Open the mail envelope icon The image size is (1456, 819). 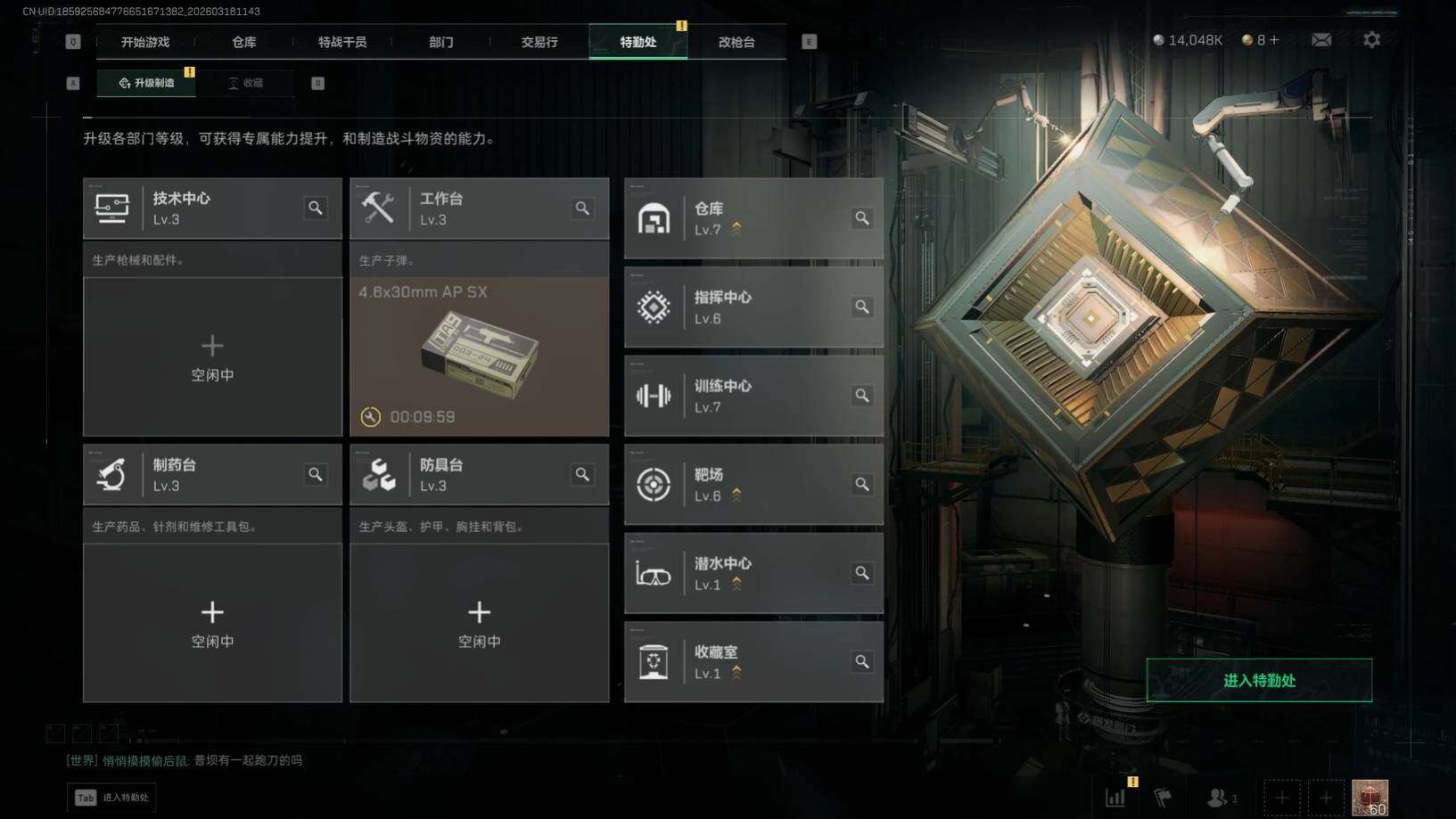pos(1321,40)
